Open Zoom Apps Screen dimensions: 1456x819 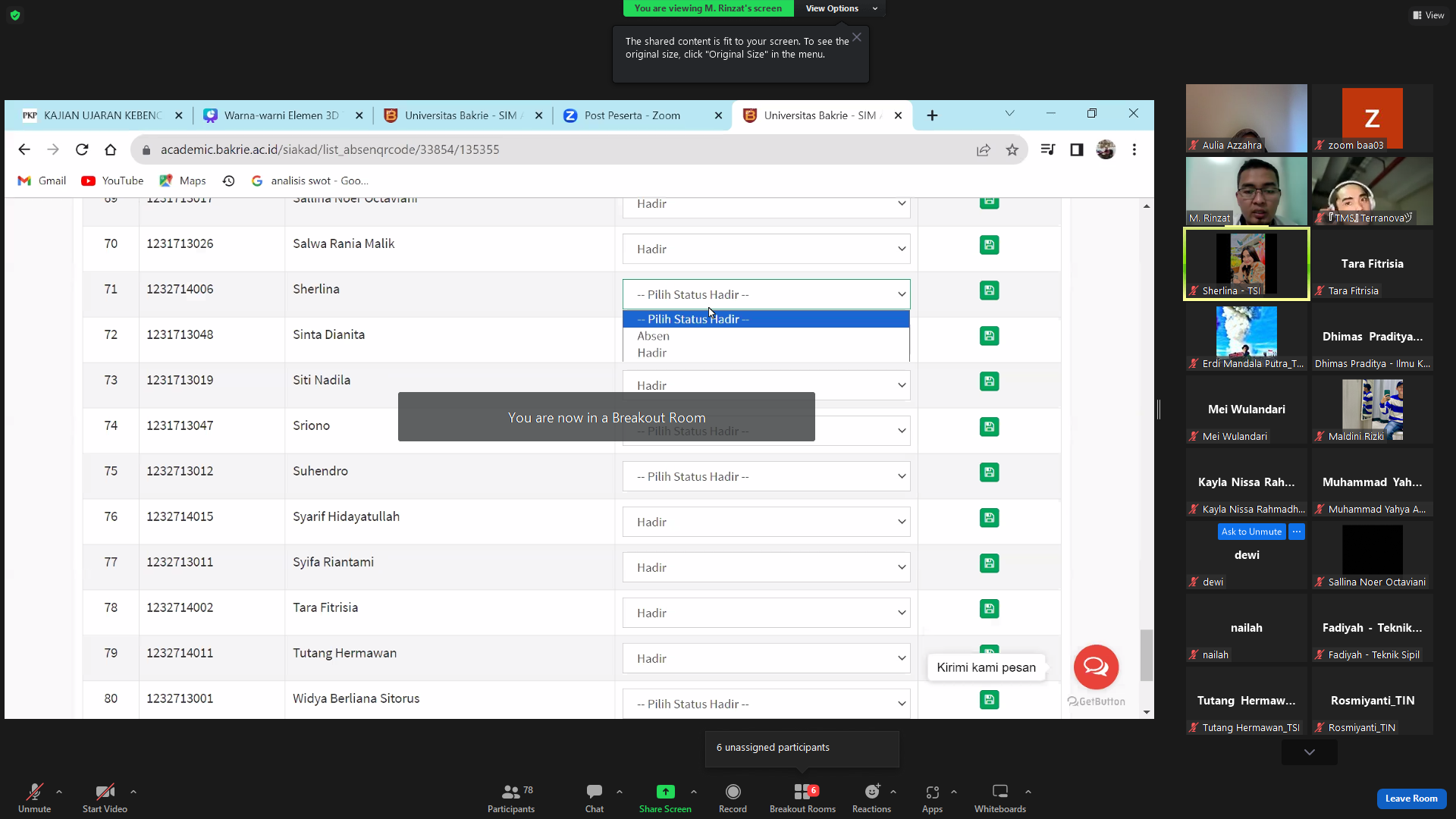[932, 799]
